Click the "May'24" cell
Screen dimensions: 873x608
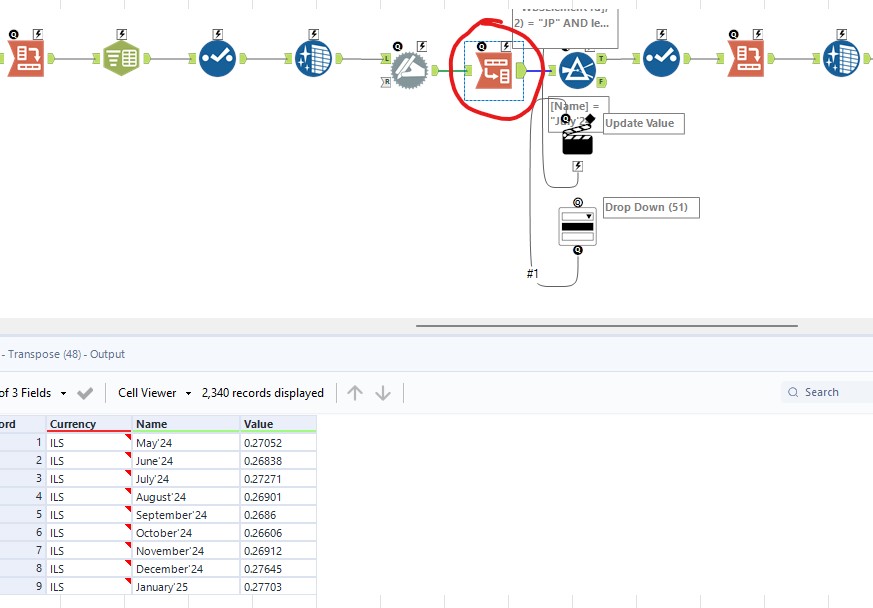tap(186, 443)
